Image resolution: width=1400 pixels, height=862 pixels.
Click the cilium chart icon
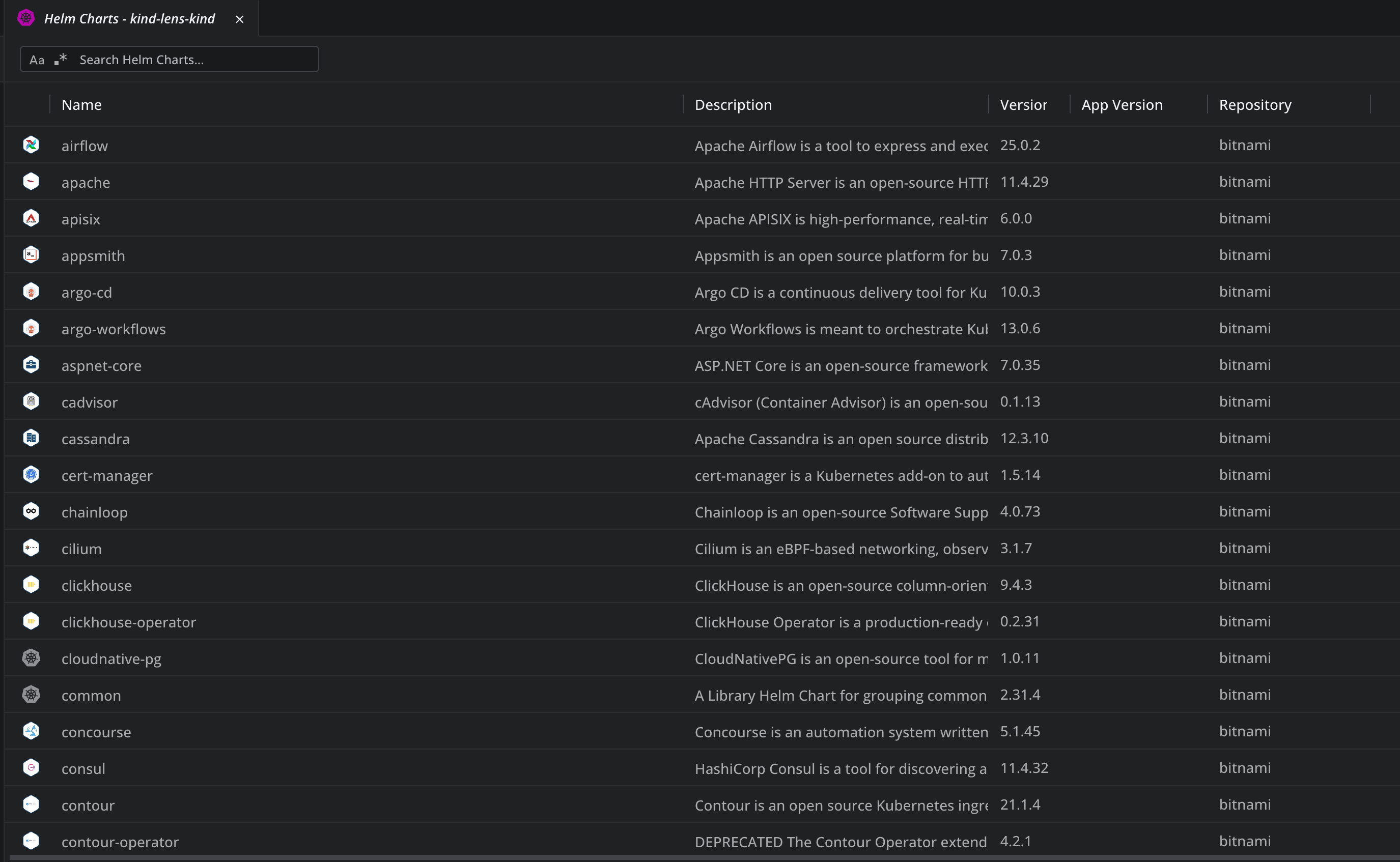[32, 548]
